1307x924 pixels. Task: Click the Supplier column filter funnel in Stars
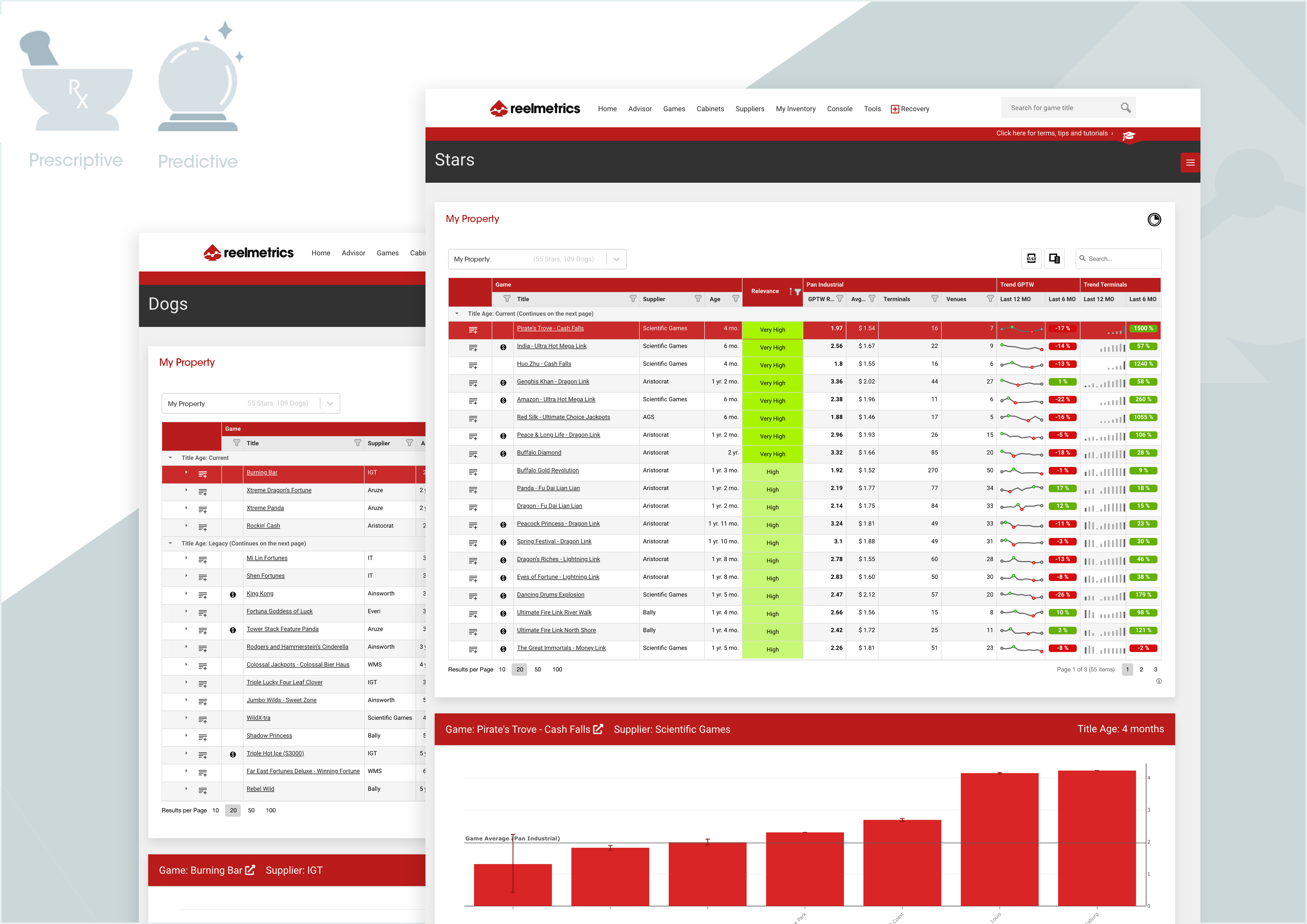click(698, 298)
